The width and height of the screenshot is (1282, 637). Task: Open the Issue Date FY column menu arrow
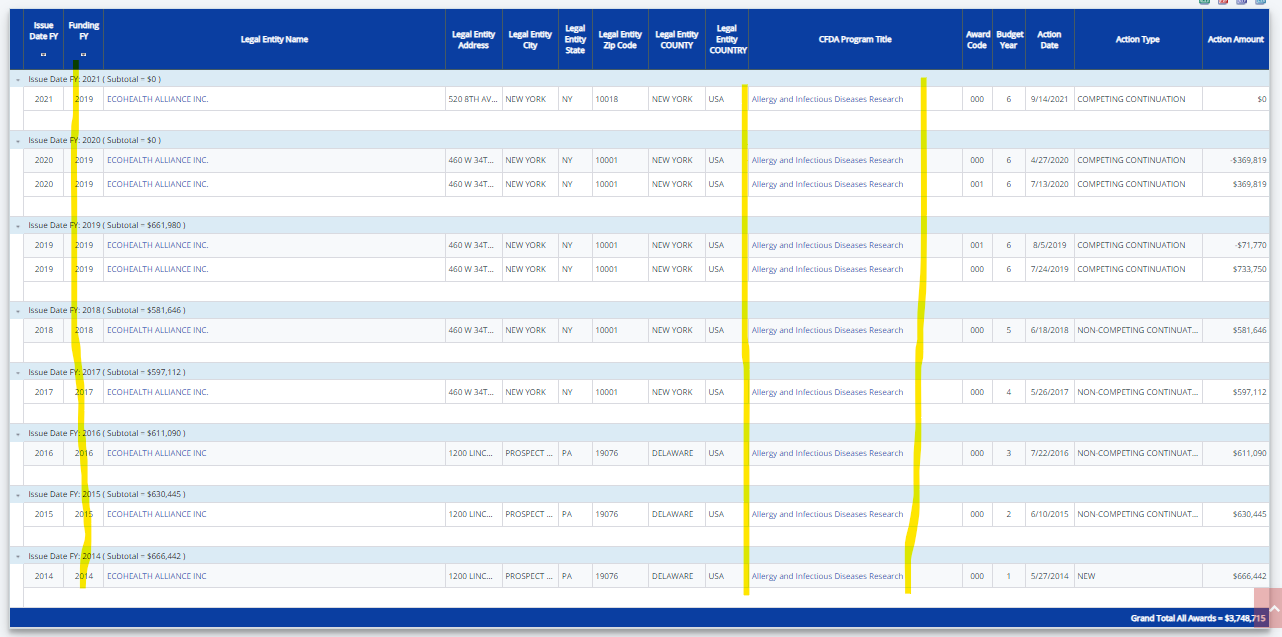click(44, 55)
